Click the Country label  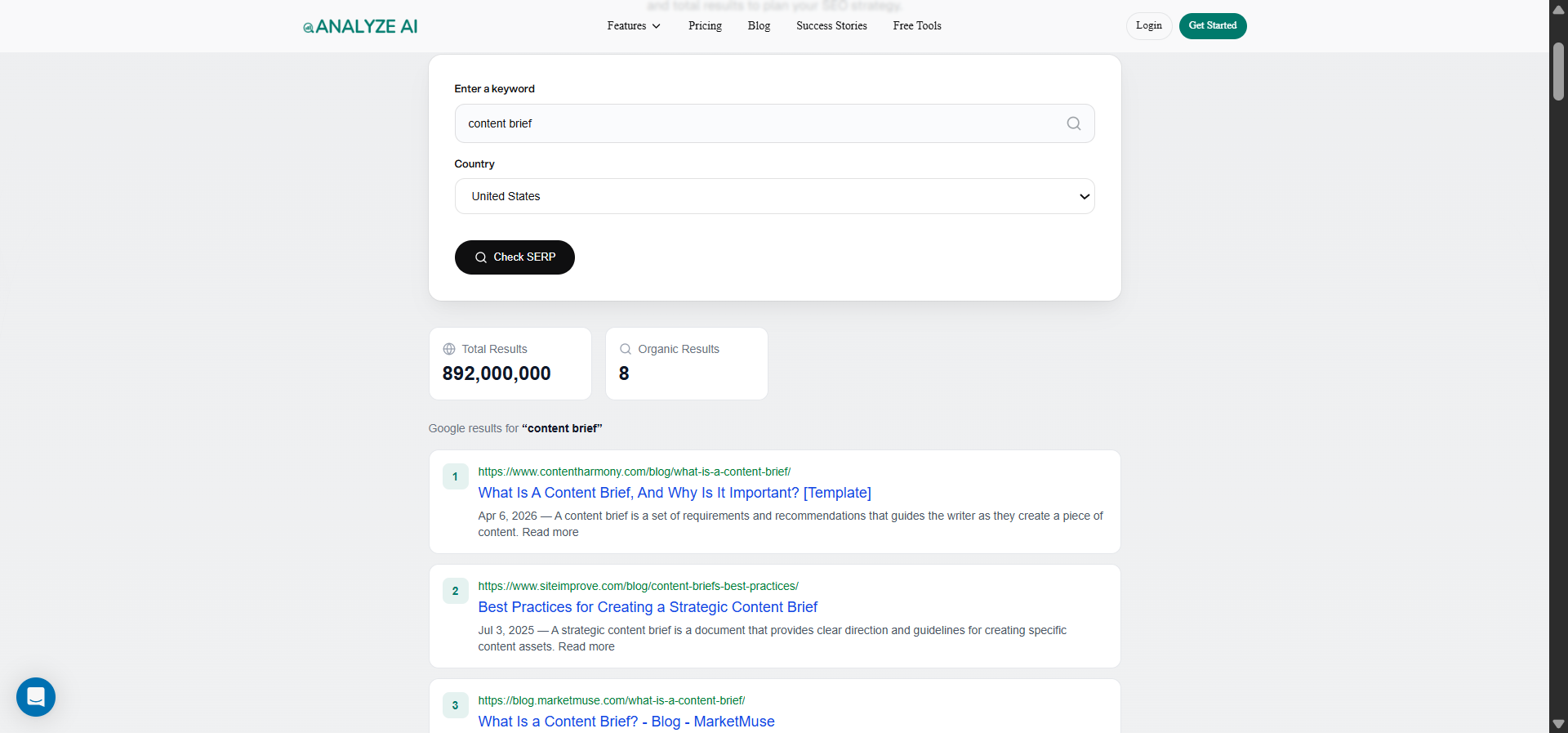[x=474, y=163]
